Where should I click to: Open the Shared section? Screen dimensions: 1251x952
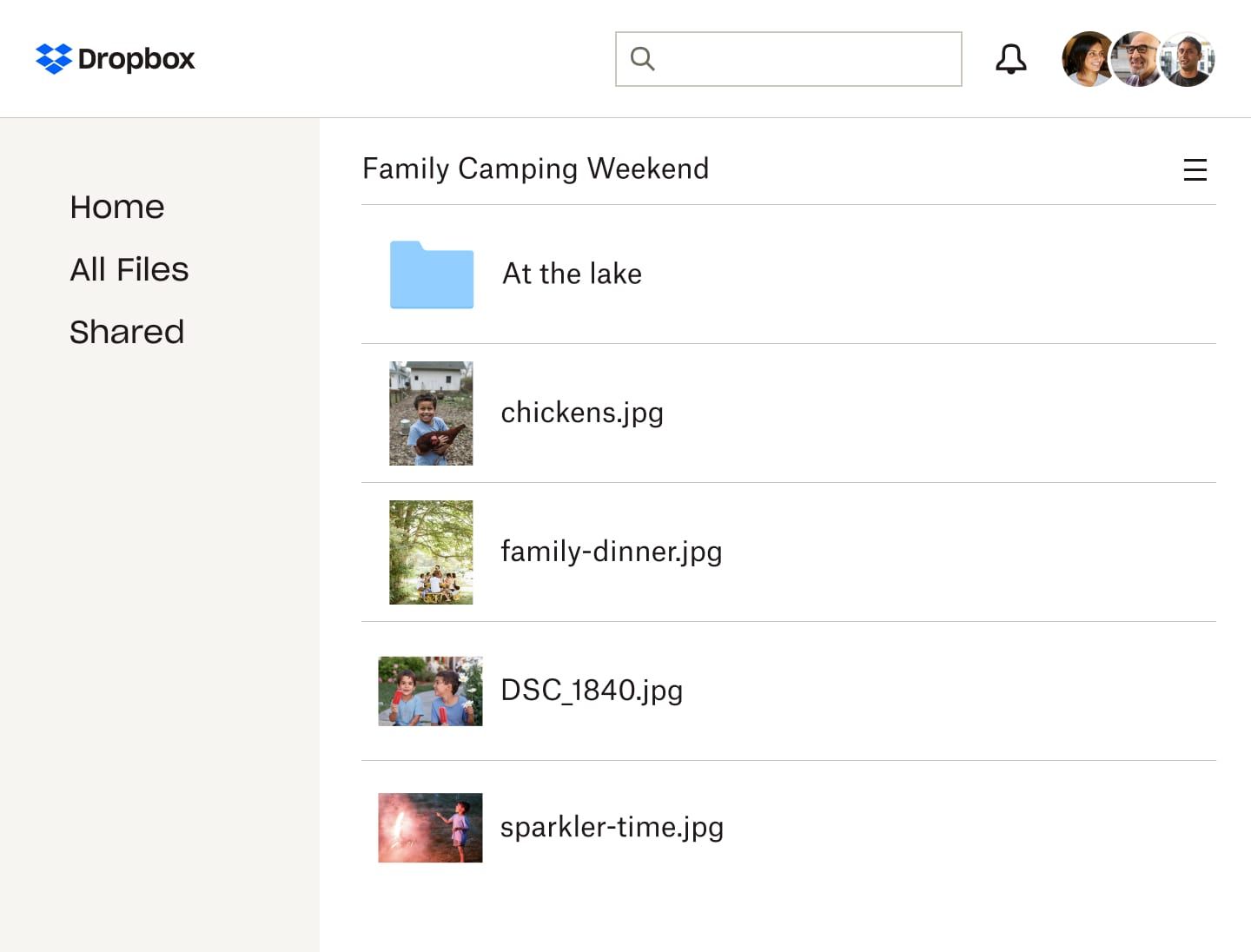[x=127, y=331]
